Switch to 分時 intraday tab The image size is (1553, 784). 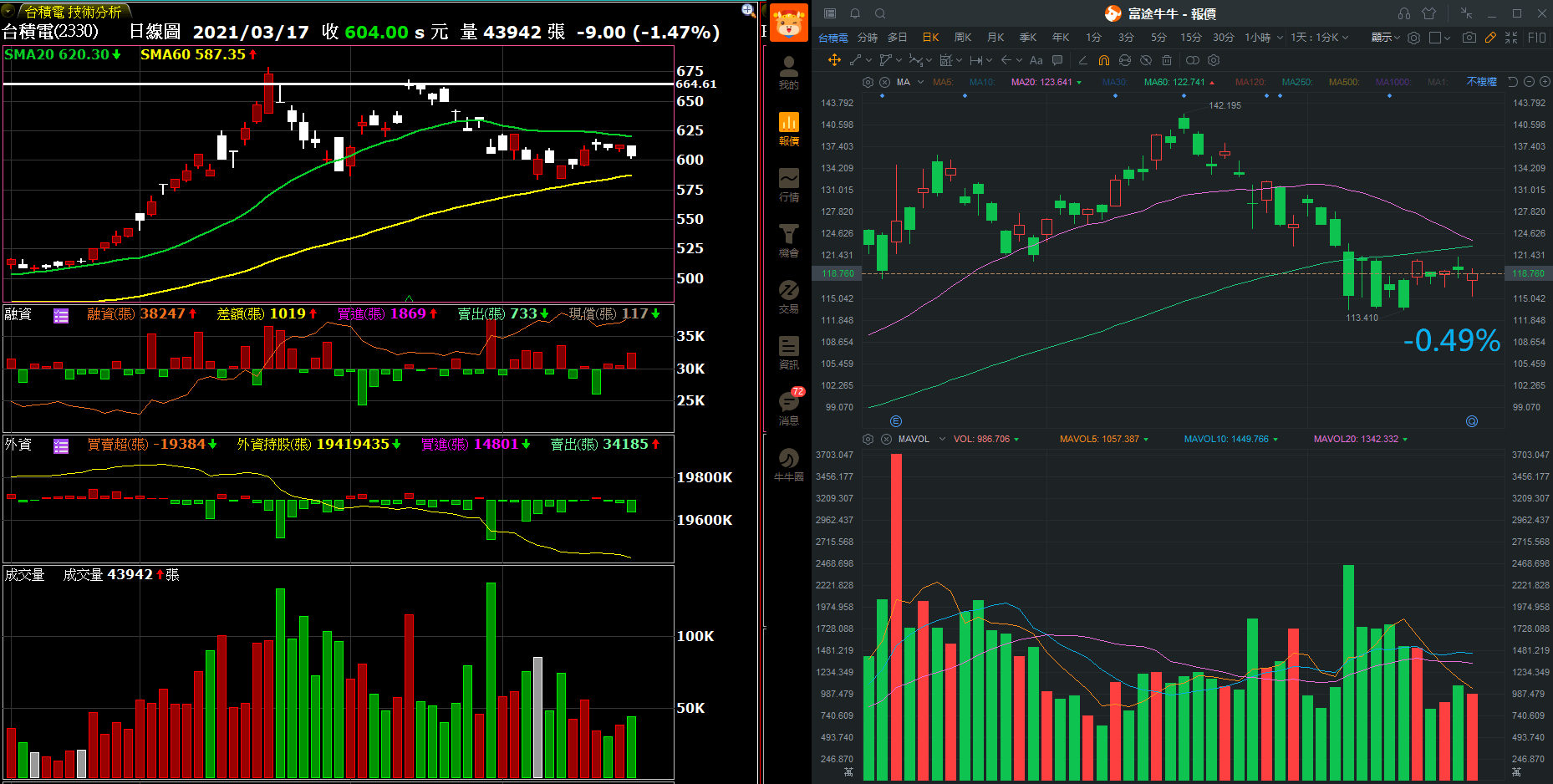click(868, 38)
